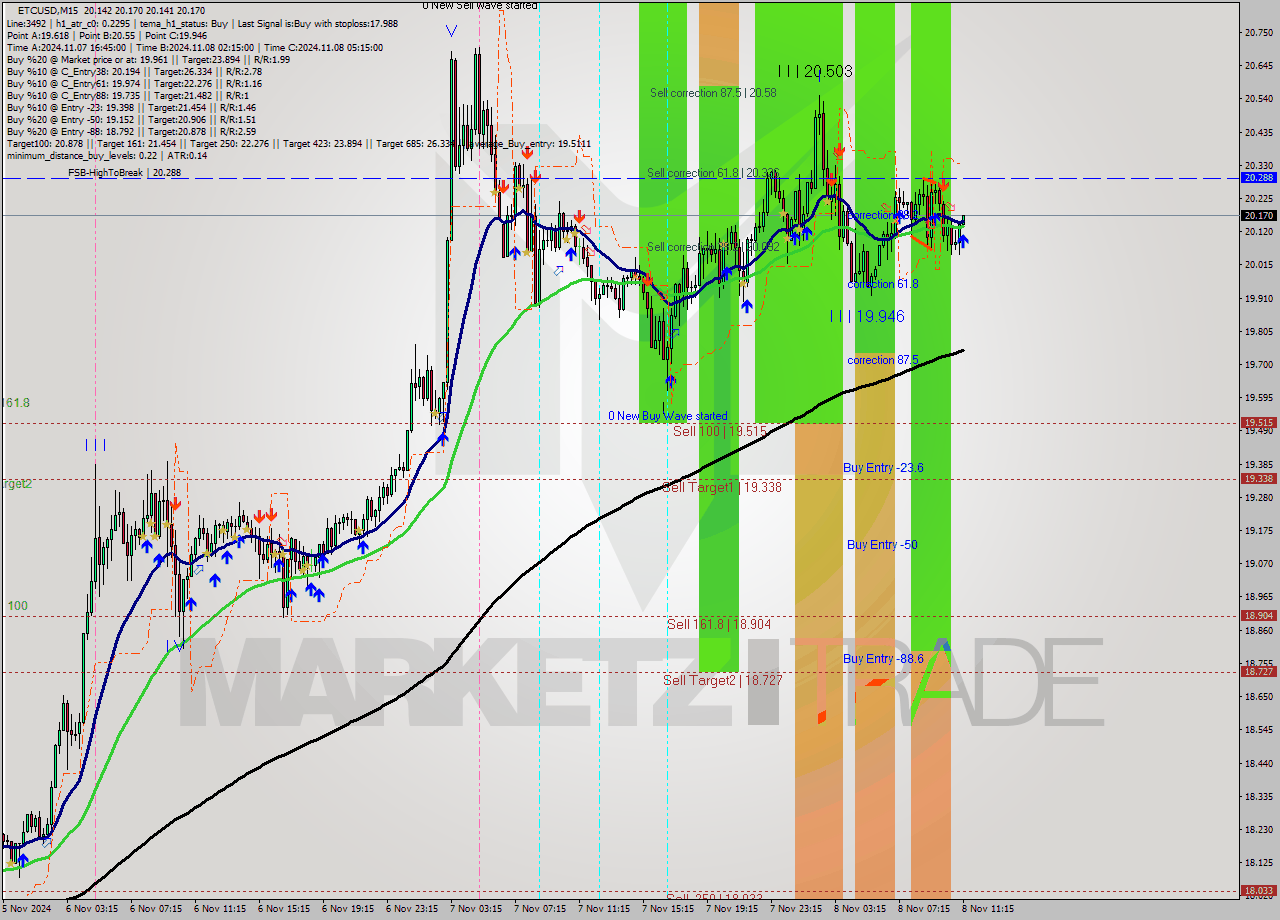The height and width of the screenshot is (920, 1280).
Task: Click 'Sell Target1 | 19.338' level label
Action: tap(722, 487)
